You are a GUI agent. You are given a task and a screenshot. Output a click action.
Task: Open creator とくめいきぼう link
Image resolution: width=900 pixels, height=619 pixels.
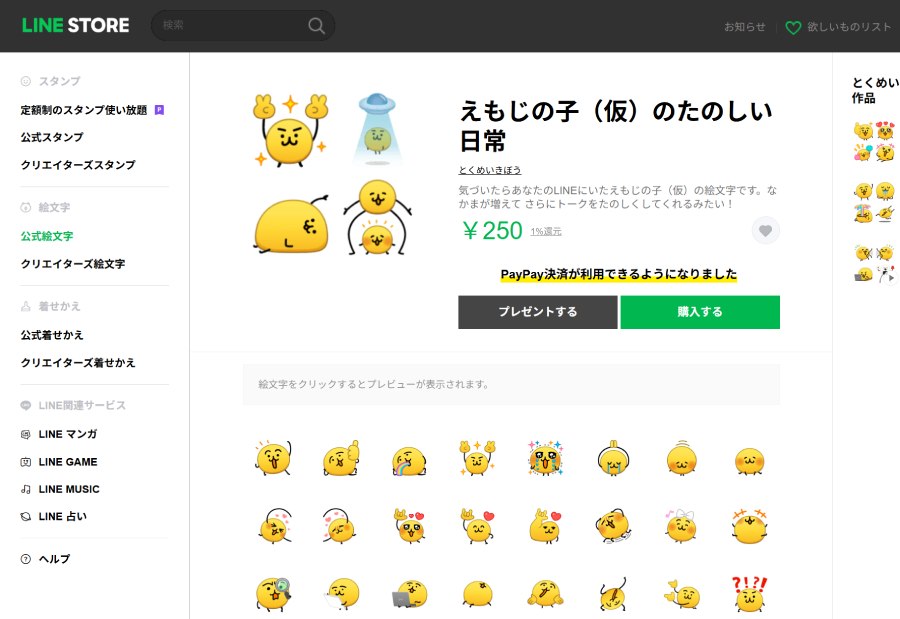[489, 170]
